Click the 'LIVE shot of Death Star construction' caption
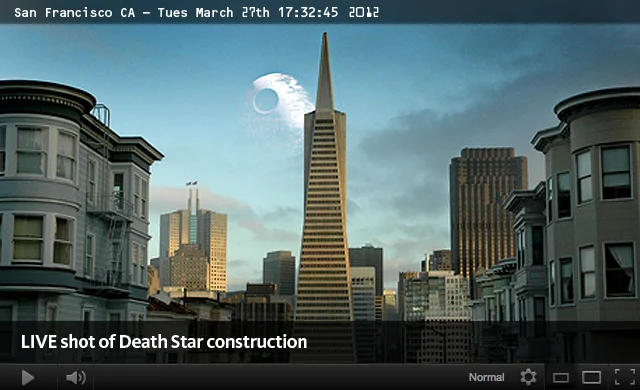 click(164, 342)
